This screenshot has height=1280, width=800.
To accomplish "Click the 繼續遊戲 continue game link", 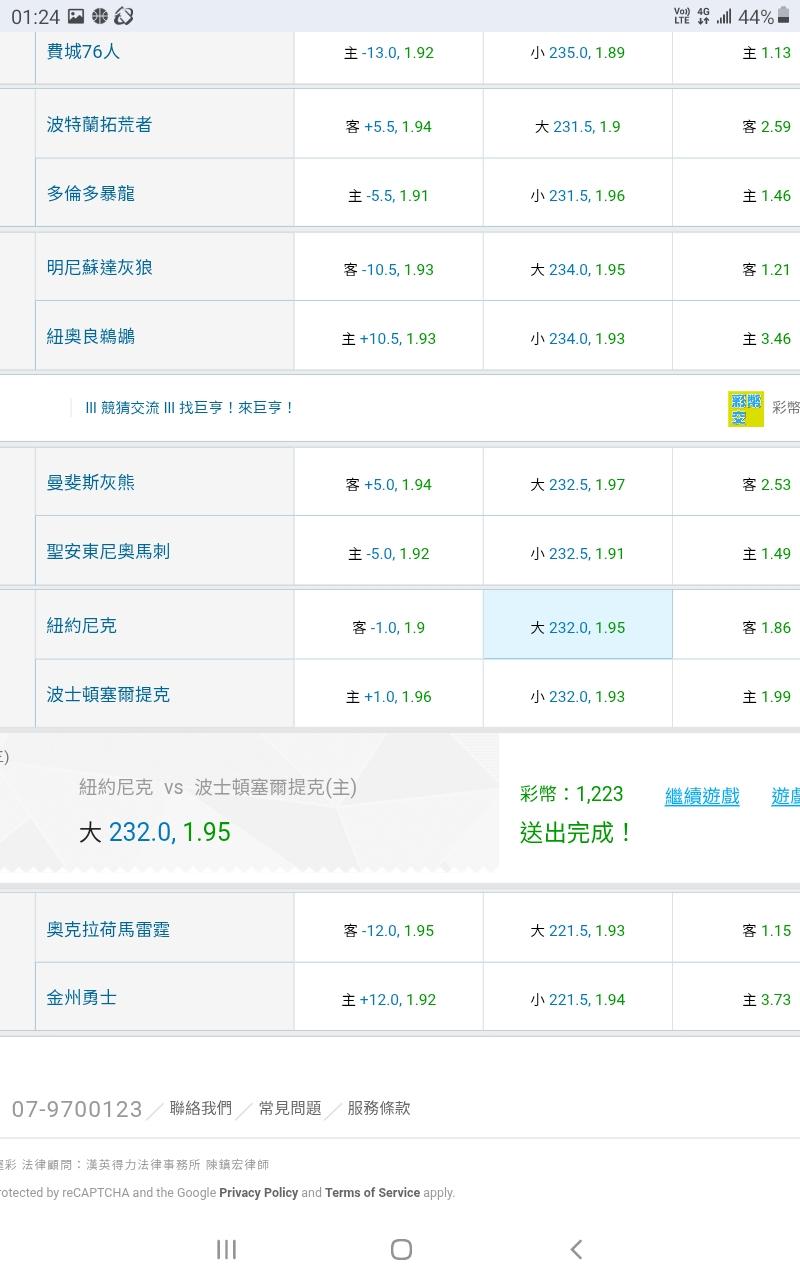I will tap(702, 796).
